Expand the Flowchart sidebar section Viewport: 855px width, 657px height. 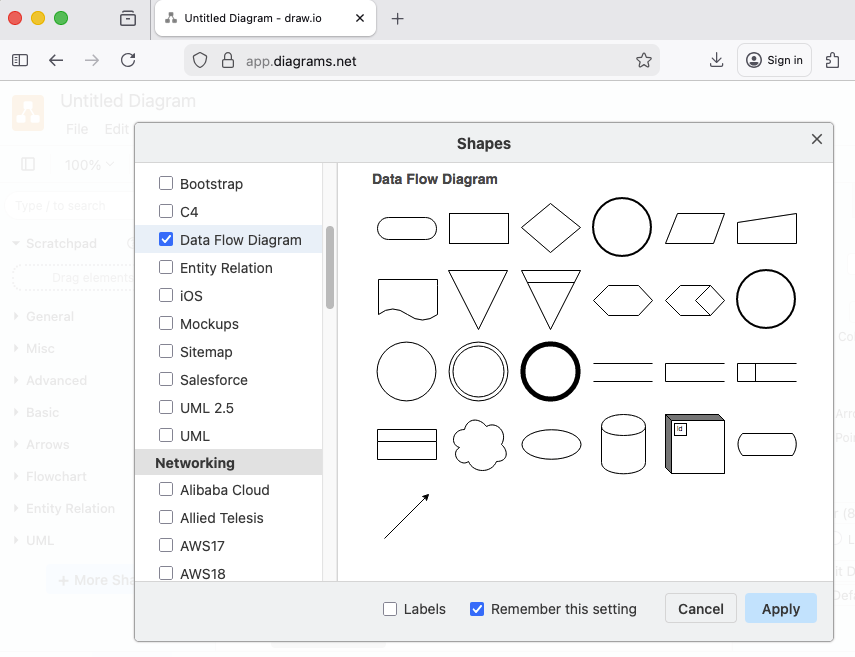click(x=56, y=476)
